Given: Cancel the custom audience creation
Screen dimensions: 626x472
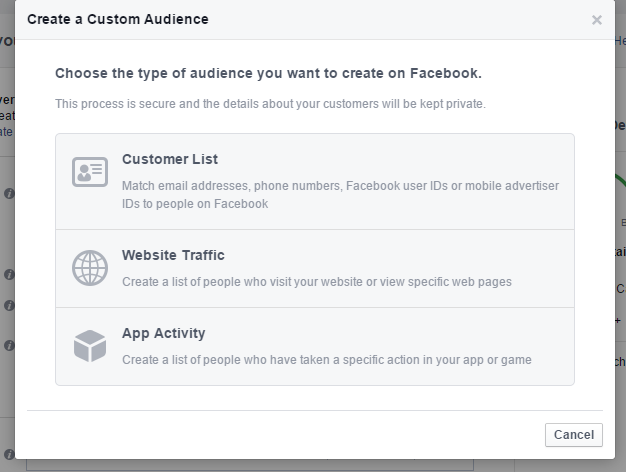Looking at the screenshot, I should pyautogui.click(x=574, y=435).
